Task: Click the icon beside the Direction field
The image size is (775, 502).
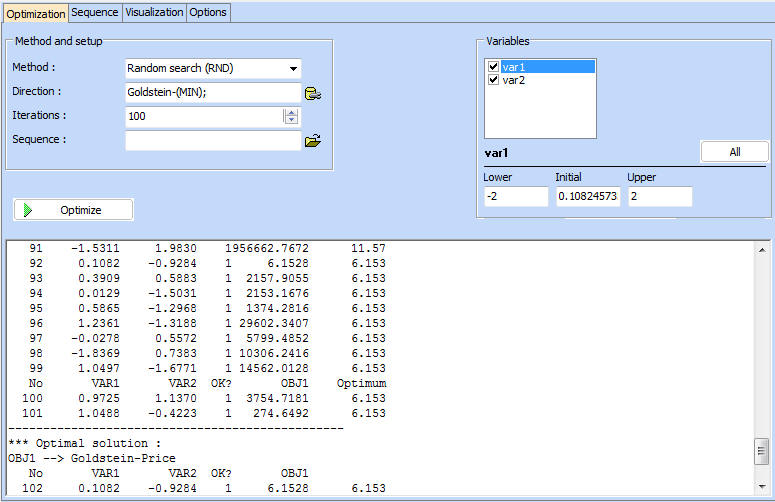Action: [x=313, y=94]
